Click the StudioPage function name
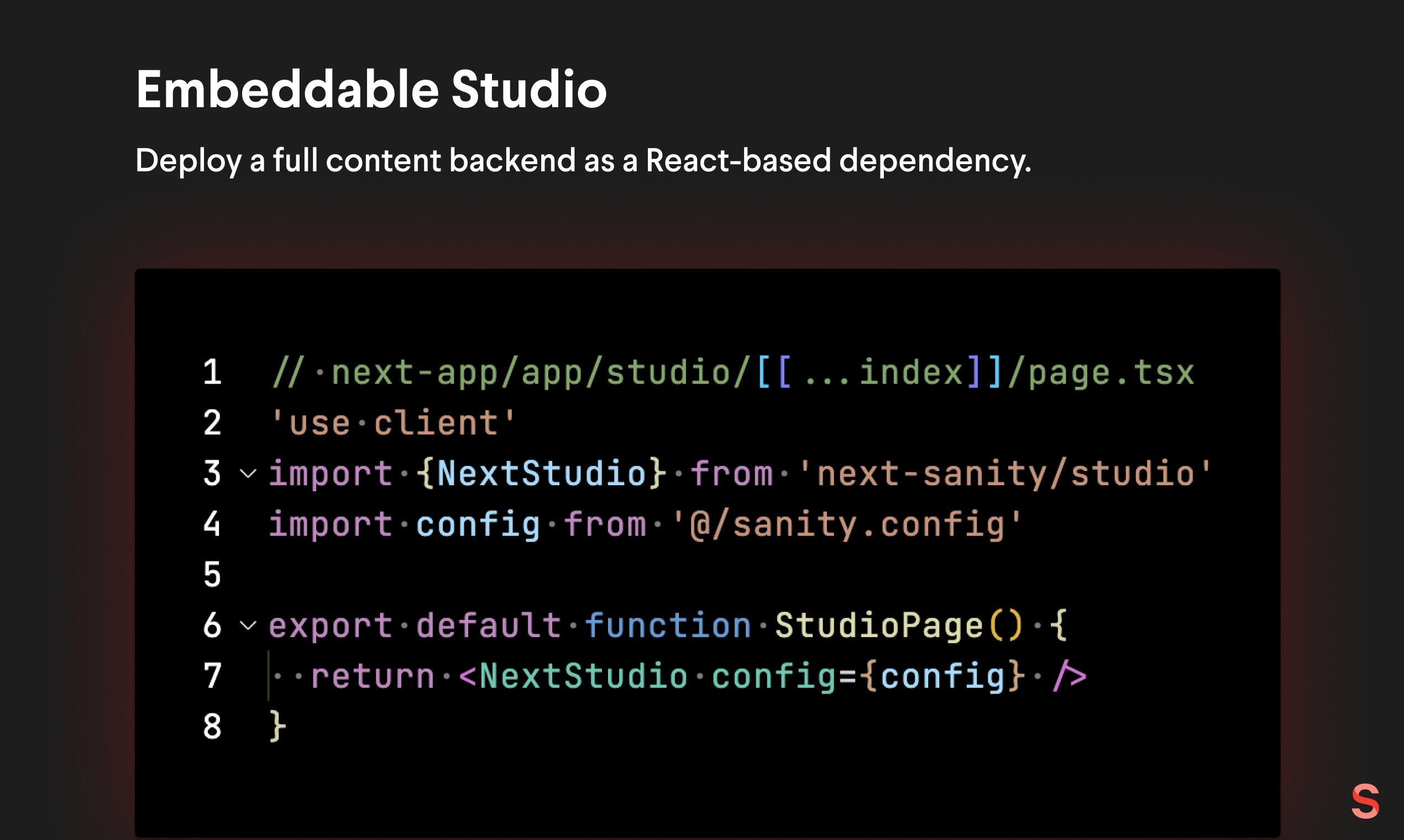Viewport: 1404px width, 840px height. (x=879, y=626)
